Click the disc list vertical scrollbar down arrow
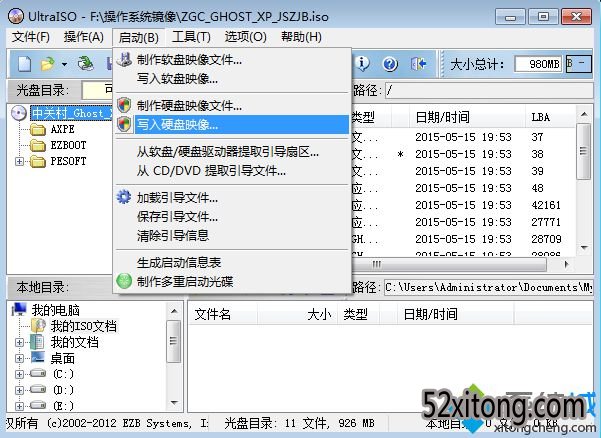Image resolution: width=601 pixels, height=438 pixels. [x=584, y=248]
